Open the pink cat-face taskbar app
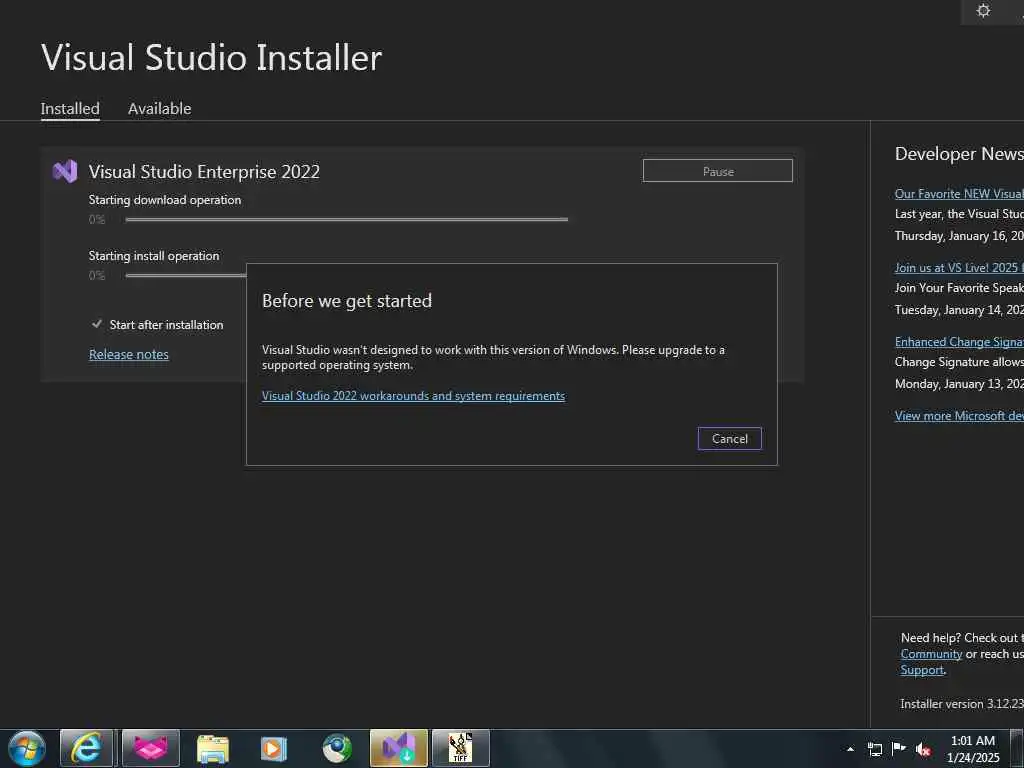Screen dimensions: 1024x768 [150, 748]
